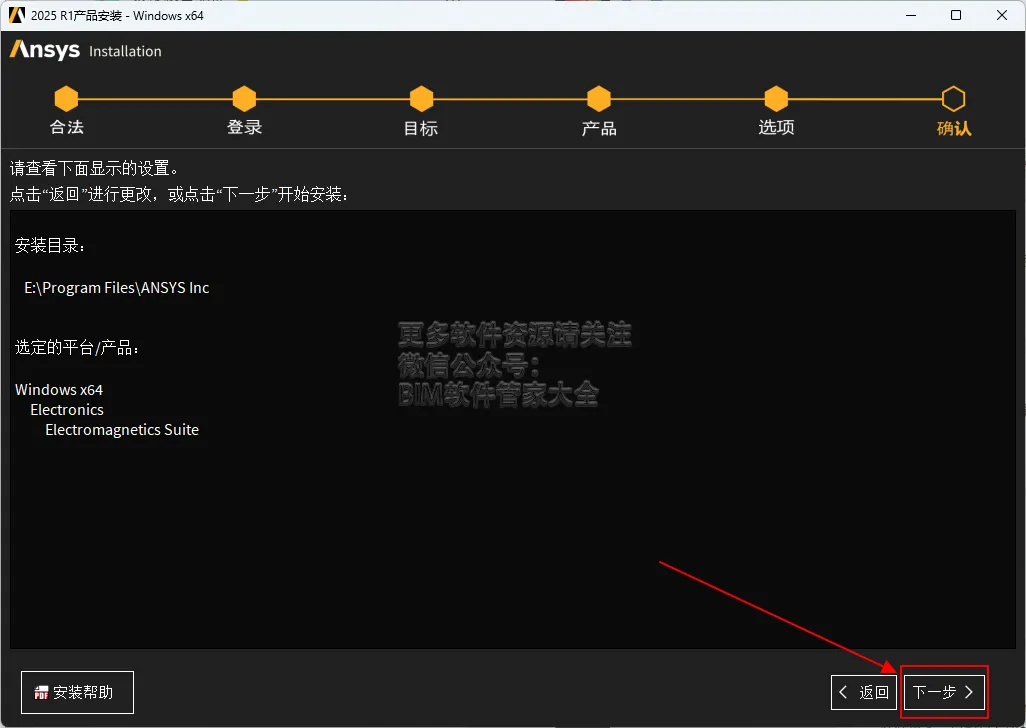Click the Electronics product row
Image resolution: width=1026 pixels, height=728 pixels.
(67, 410)
